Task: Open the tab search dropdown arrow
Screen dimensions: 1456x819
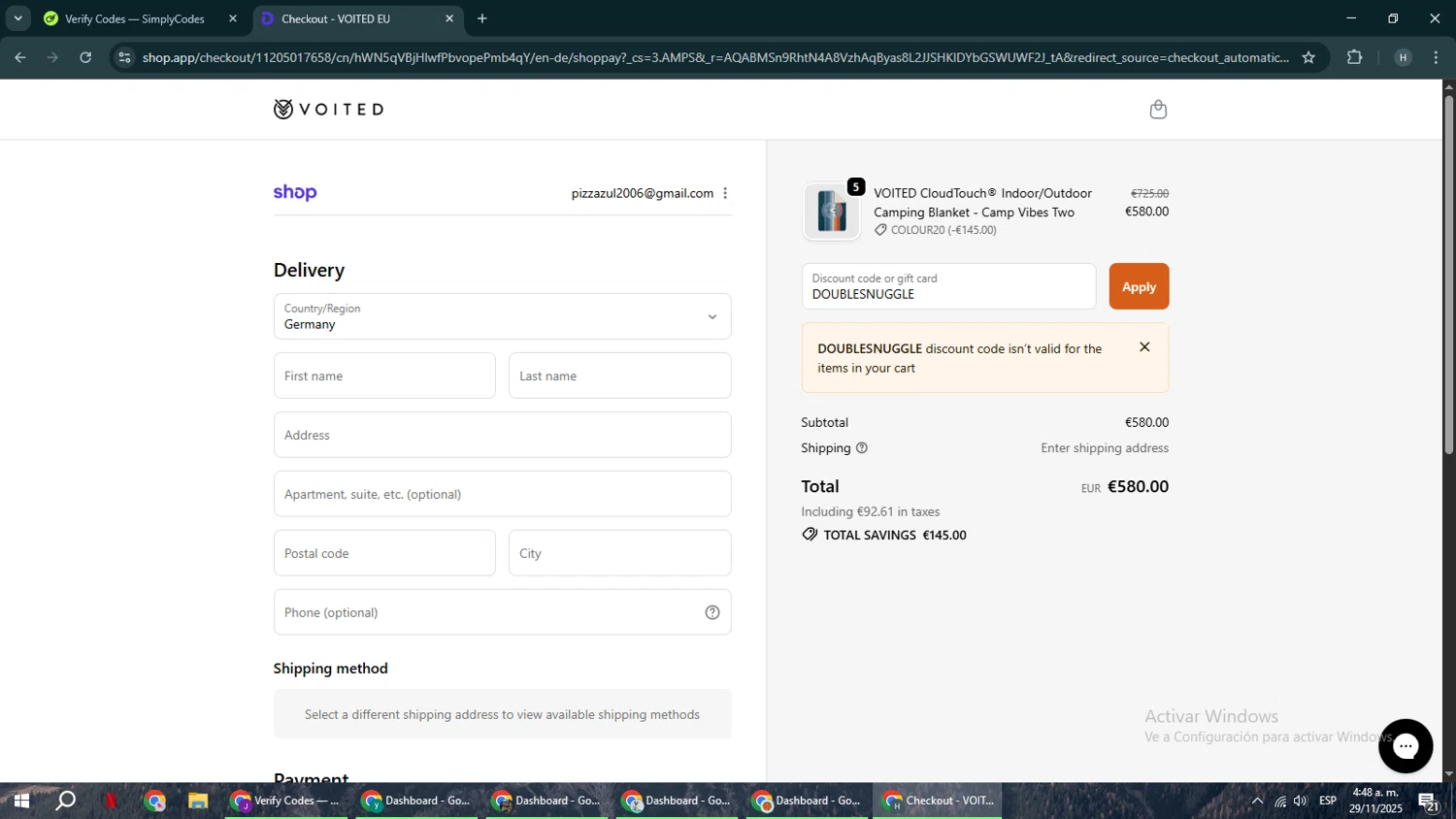Action: pyautogui.click(x=17, y=18)
